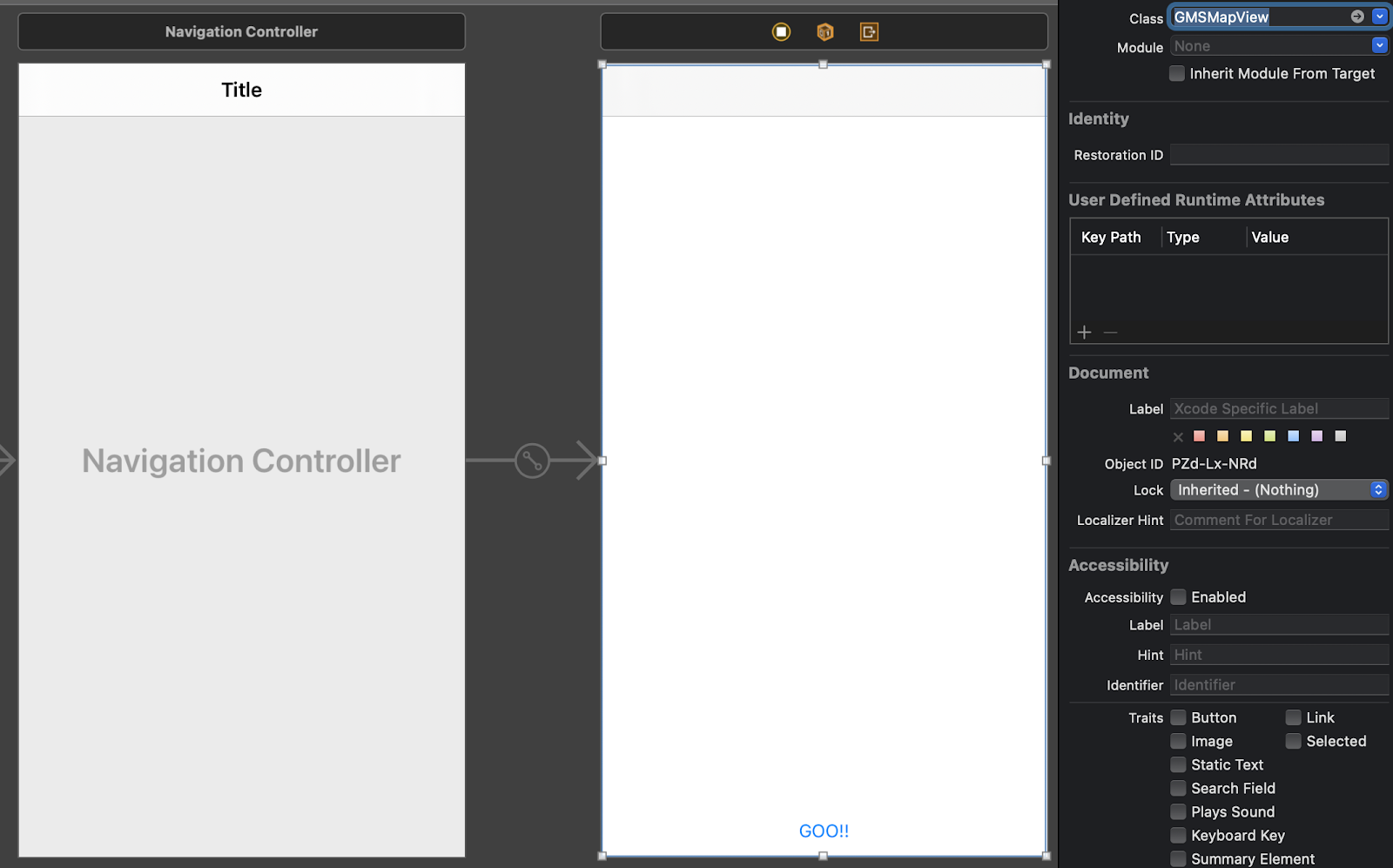The height and width of the screenshot is (868, 1393).
Task: Click the top-center resize handle of view
Action: [823, 64]
